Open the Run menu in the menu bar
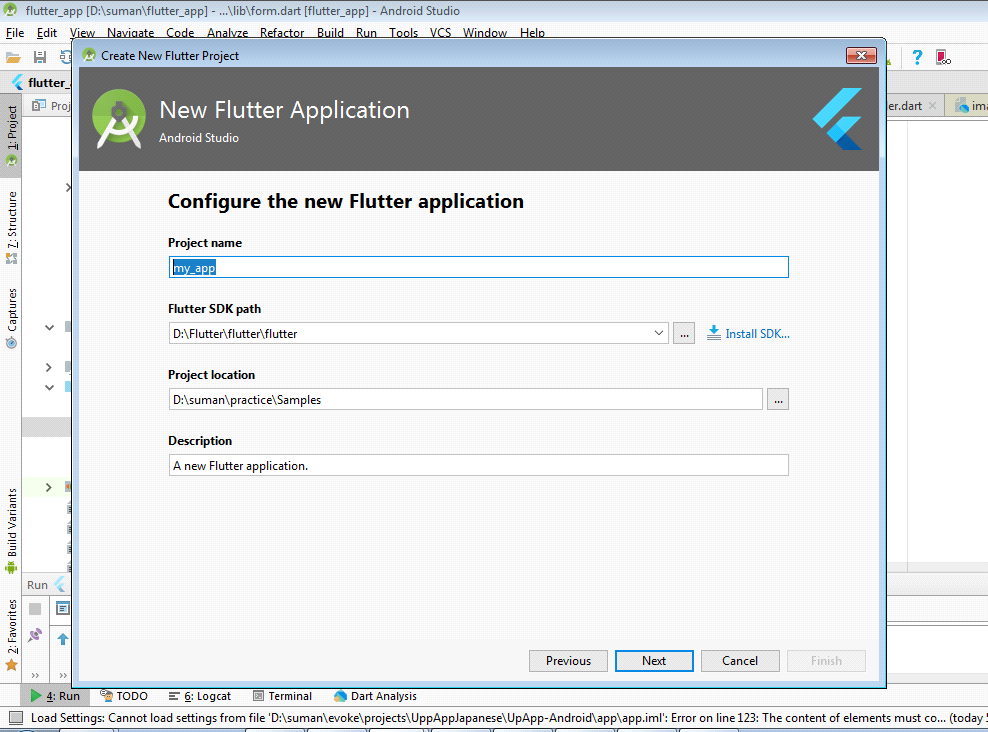Viewport: 988px width, 732px height. [366, 33]
